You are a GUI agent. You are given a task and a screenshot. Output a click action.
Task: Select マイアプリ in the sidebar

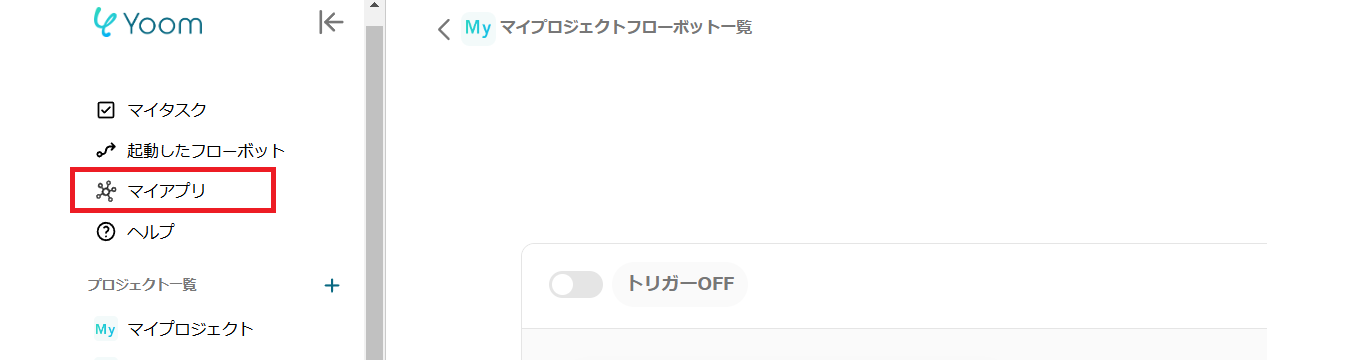point(167,191)
